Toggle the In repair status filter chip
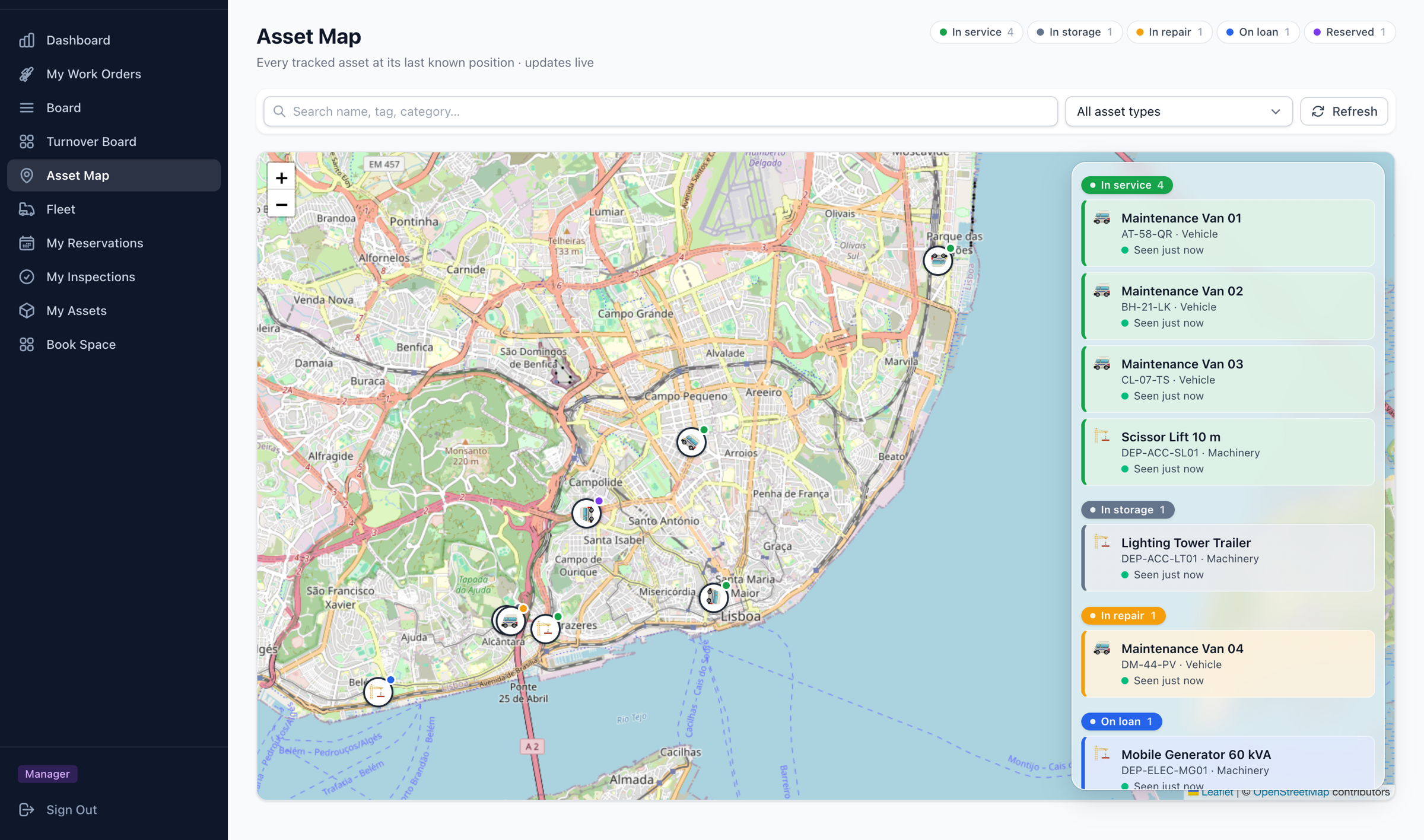 click(1169, 32)
